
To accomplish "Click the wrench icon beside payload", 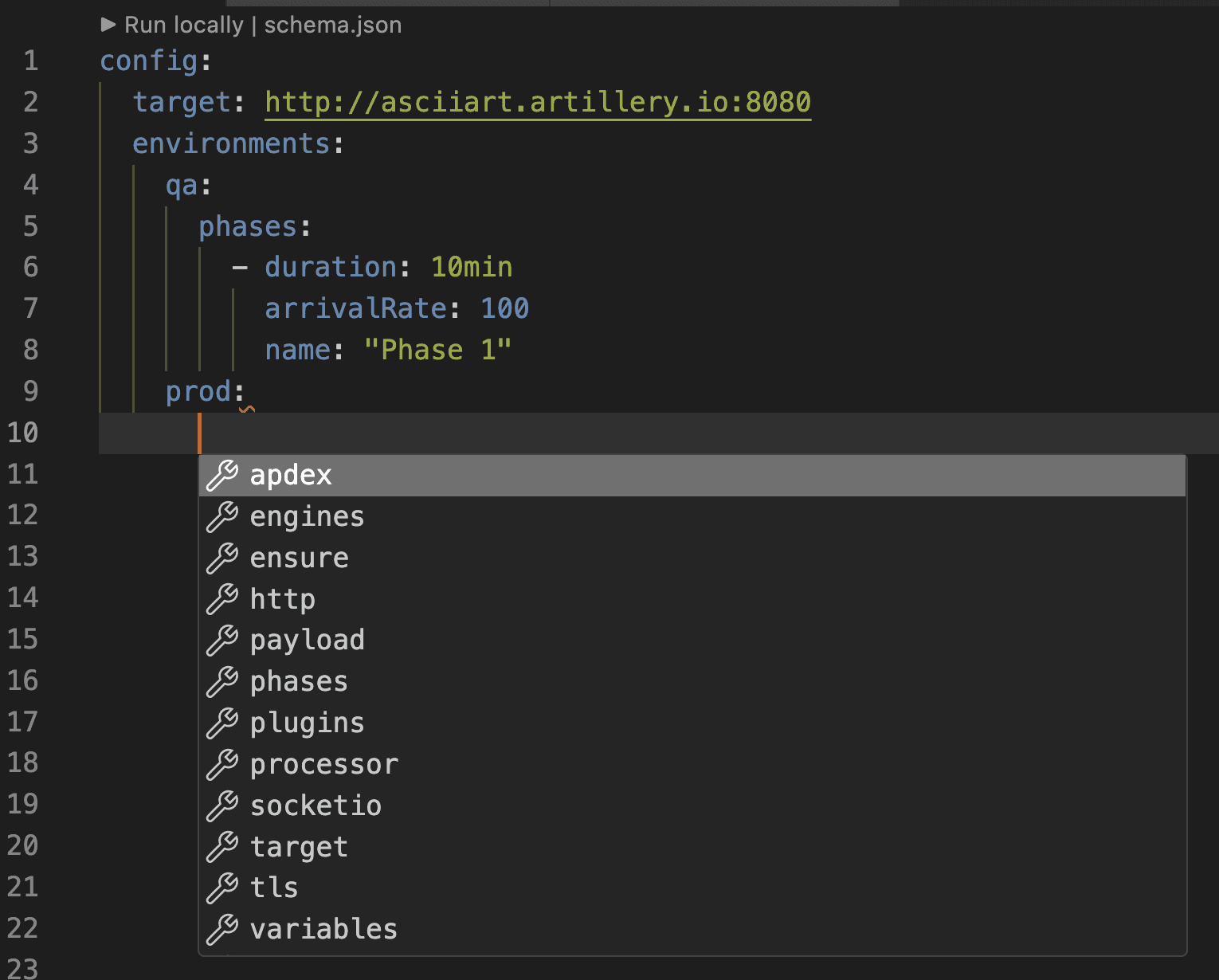I will (x=223, y=641).
